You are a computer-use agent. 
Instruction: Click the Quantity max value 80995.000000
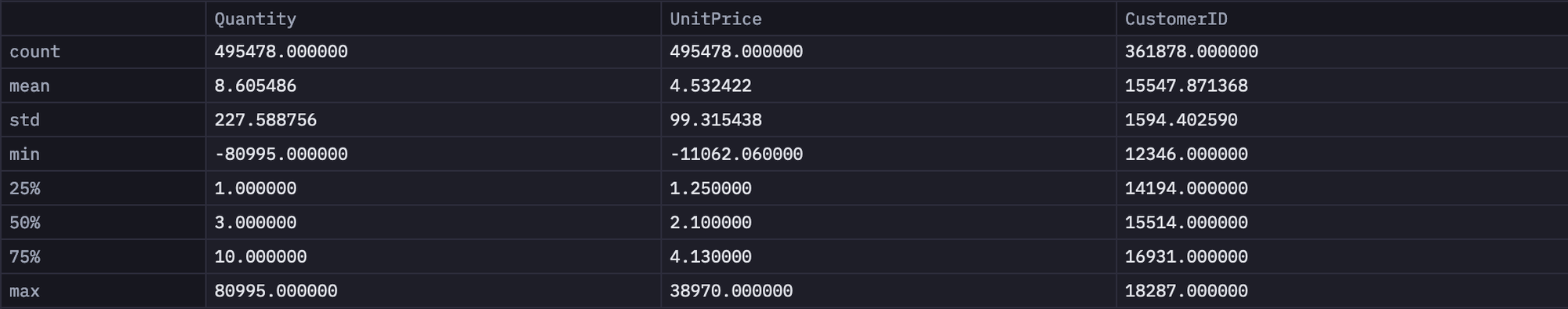[276, 292]
